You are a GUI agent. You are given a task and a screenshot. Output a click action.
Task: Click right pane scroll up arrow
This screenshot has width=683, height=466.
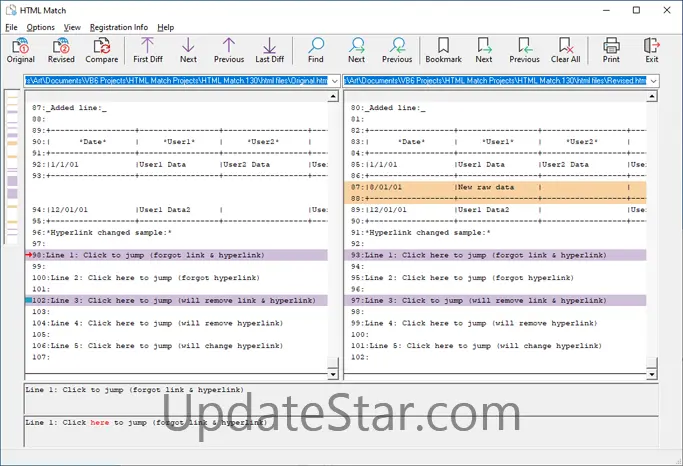(x=652, y=96)
